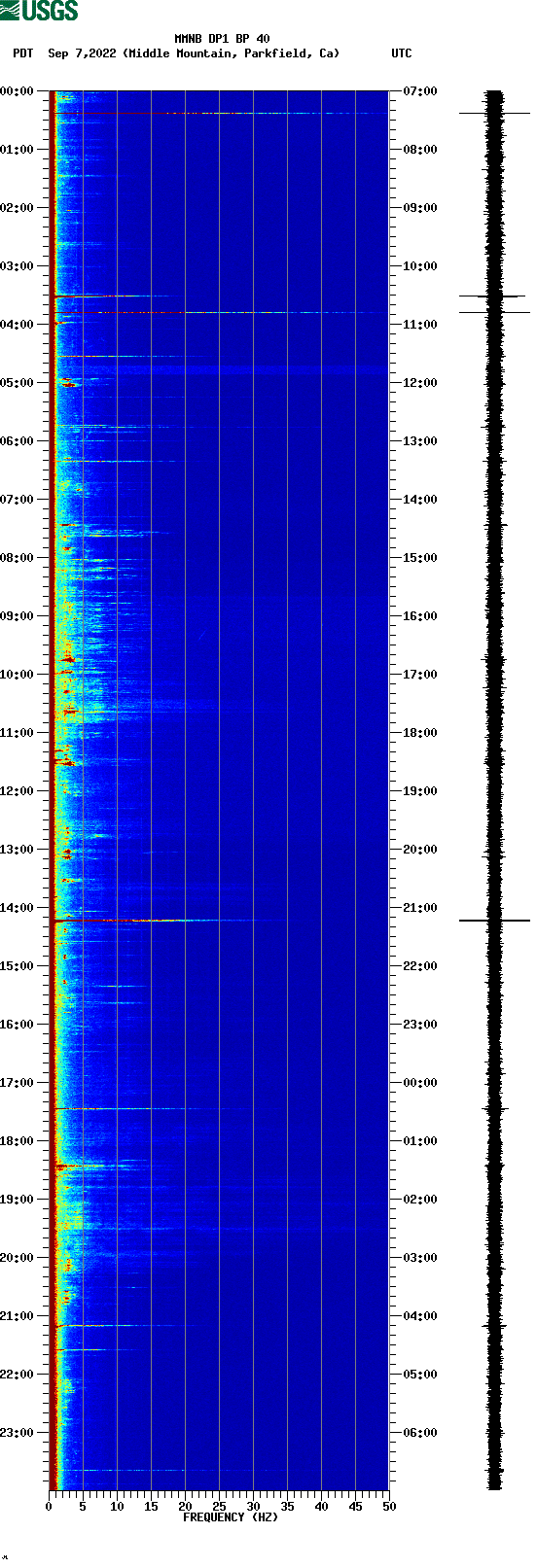
Task: Click the '16:00' label on the UTC axis
Action: pos(420,616)
